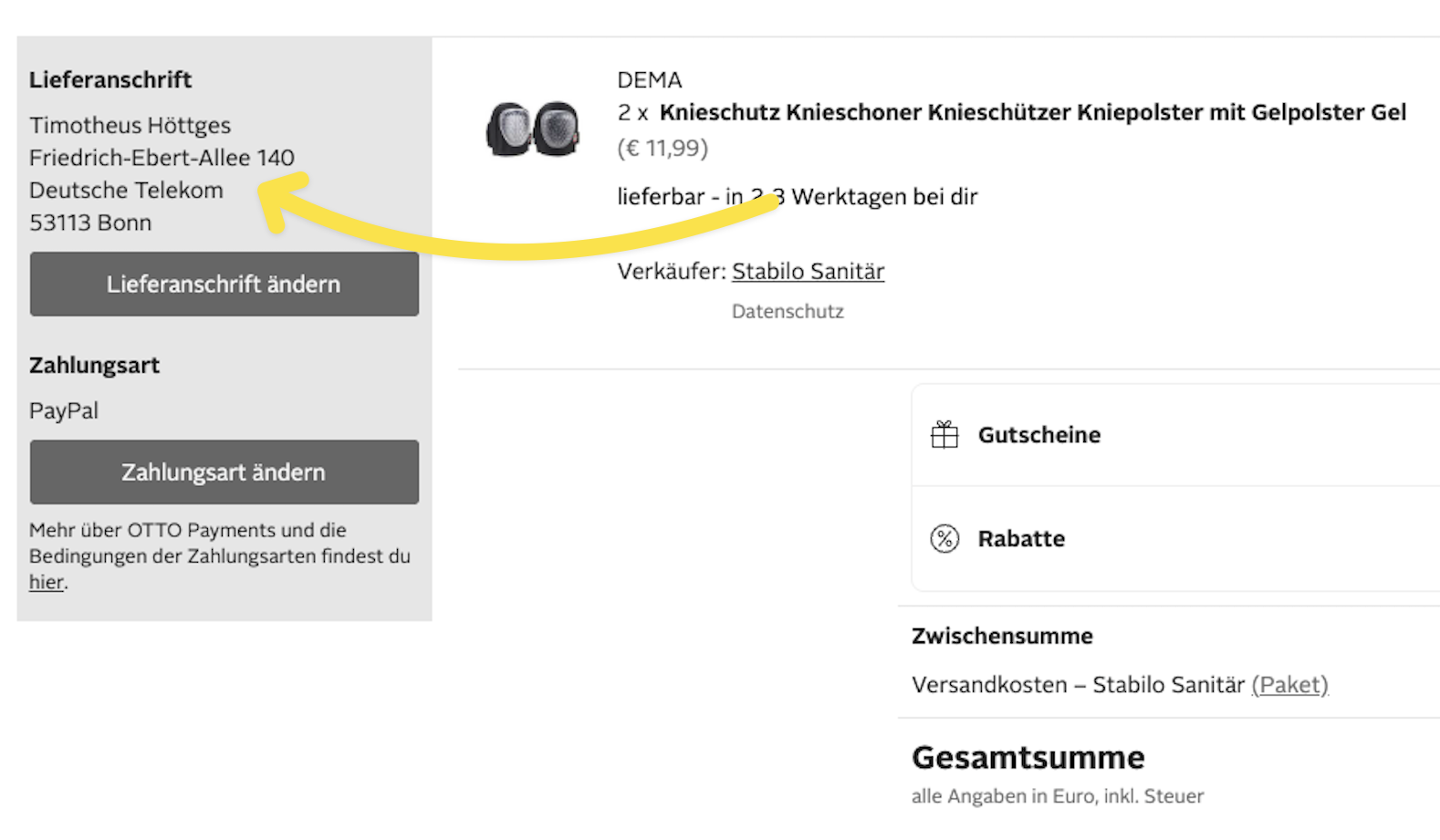Screen dimensions: 1440x840
Task: Select the name Timotheus Höttges
Action: tap(130, 126)
